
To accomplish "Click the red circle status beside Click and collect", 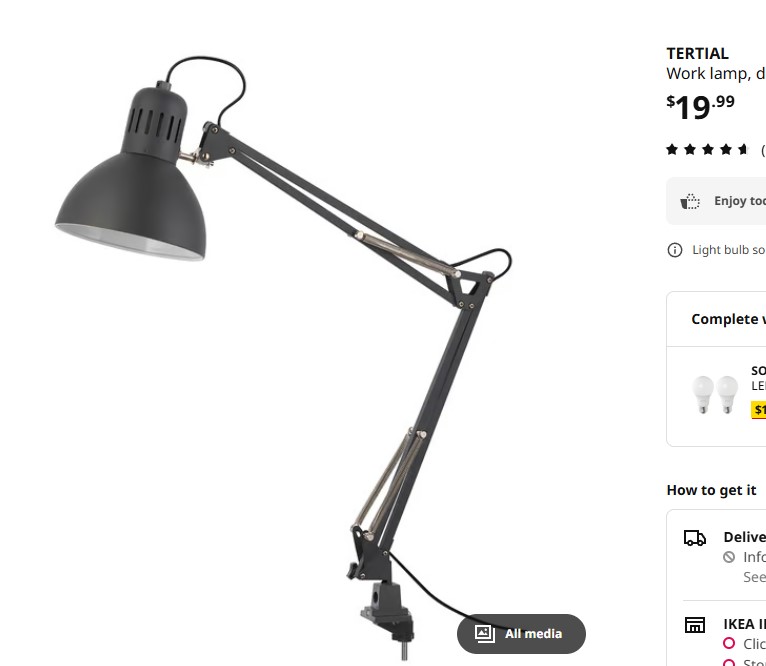I will (x=729, y=643).
